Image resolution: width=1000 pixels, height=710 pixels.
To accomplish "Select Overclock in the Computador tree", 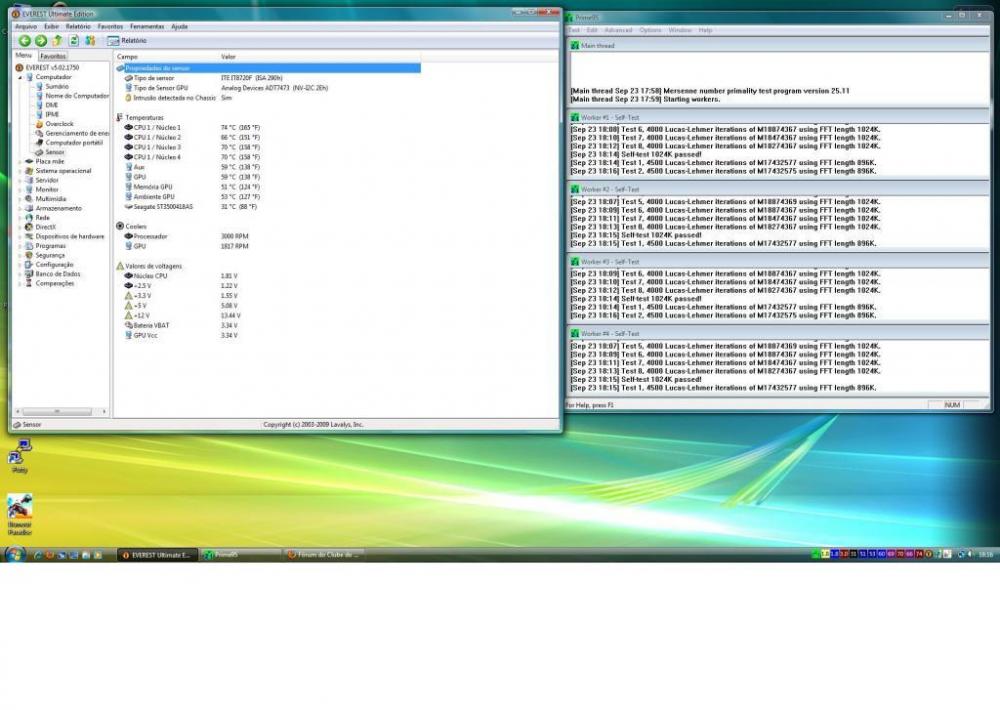I will coord(59,124).
